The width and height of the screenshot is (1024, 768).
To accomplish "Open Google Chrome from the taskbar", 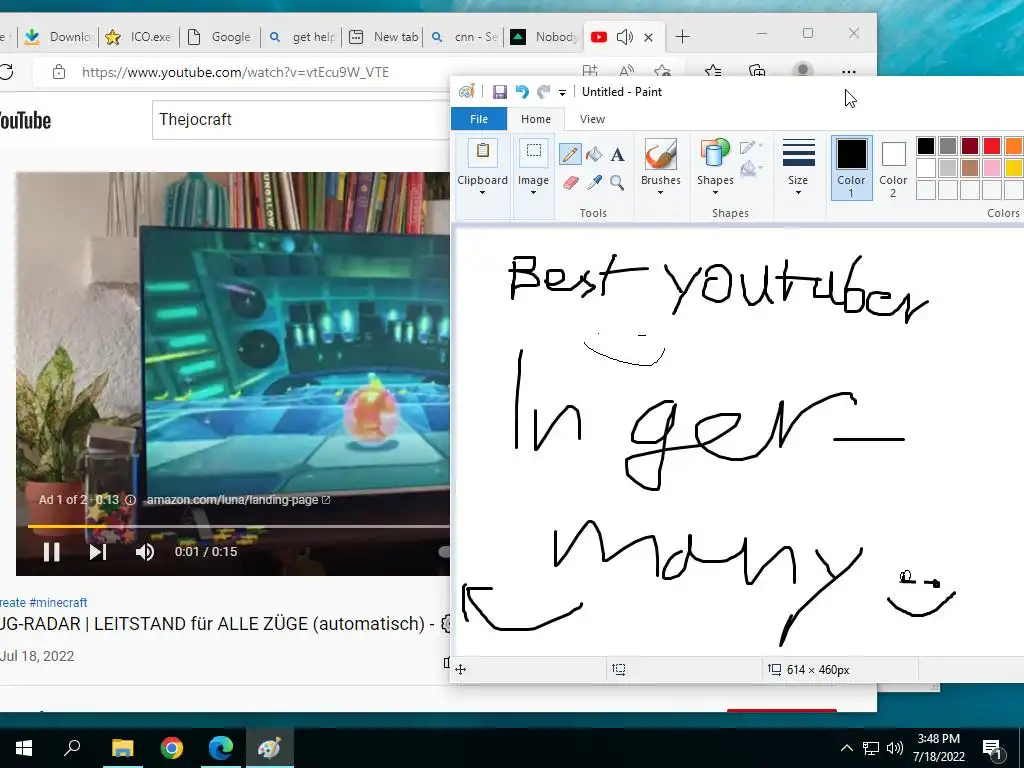I will pos(172,748).
